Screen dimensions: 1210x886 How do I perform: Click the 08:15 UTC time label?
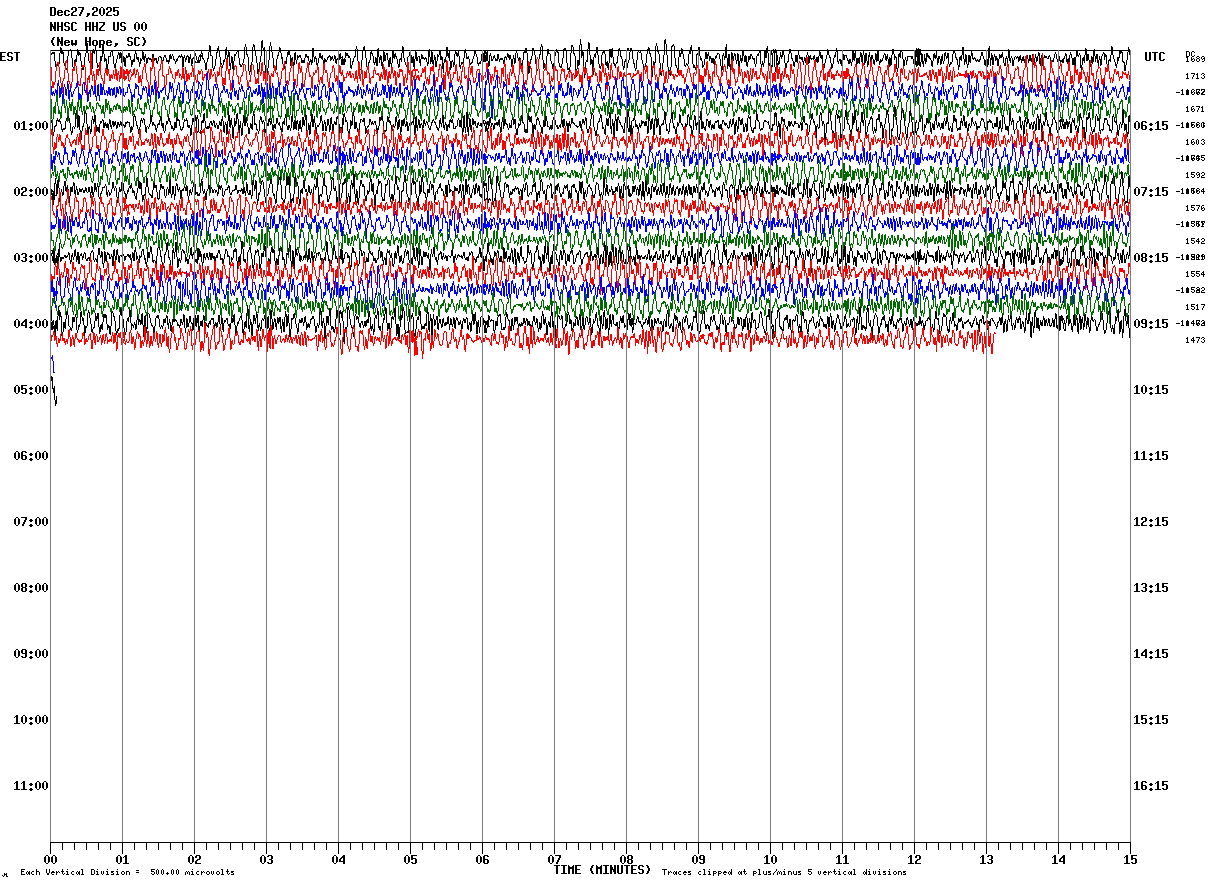point(1151,258)
